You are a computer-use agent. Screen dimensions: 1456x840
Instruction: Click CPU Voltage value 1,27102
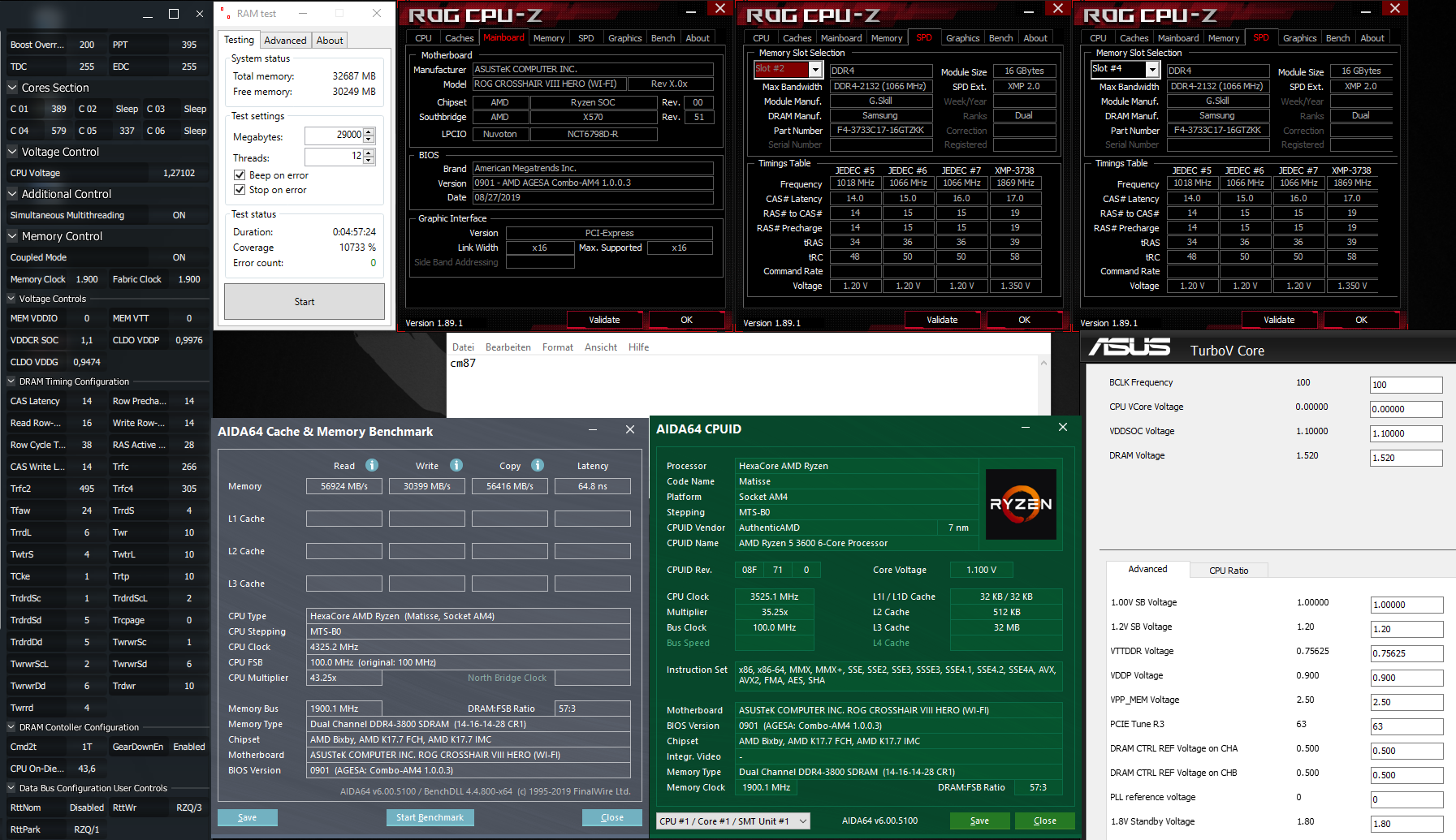coord(179,173)
